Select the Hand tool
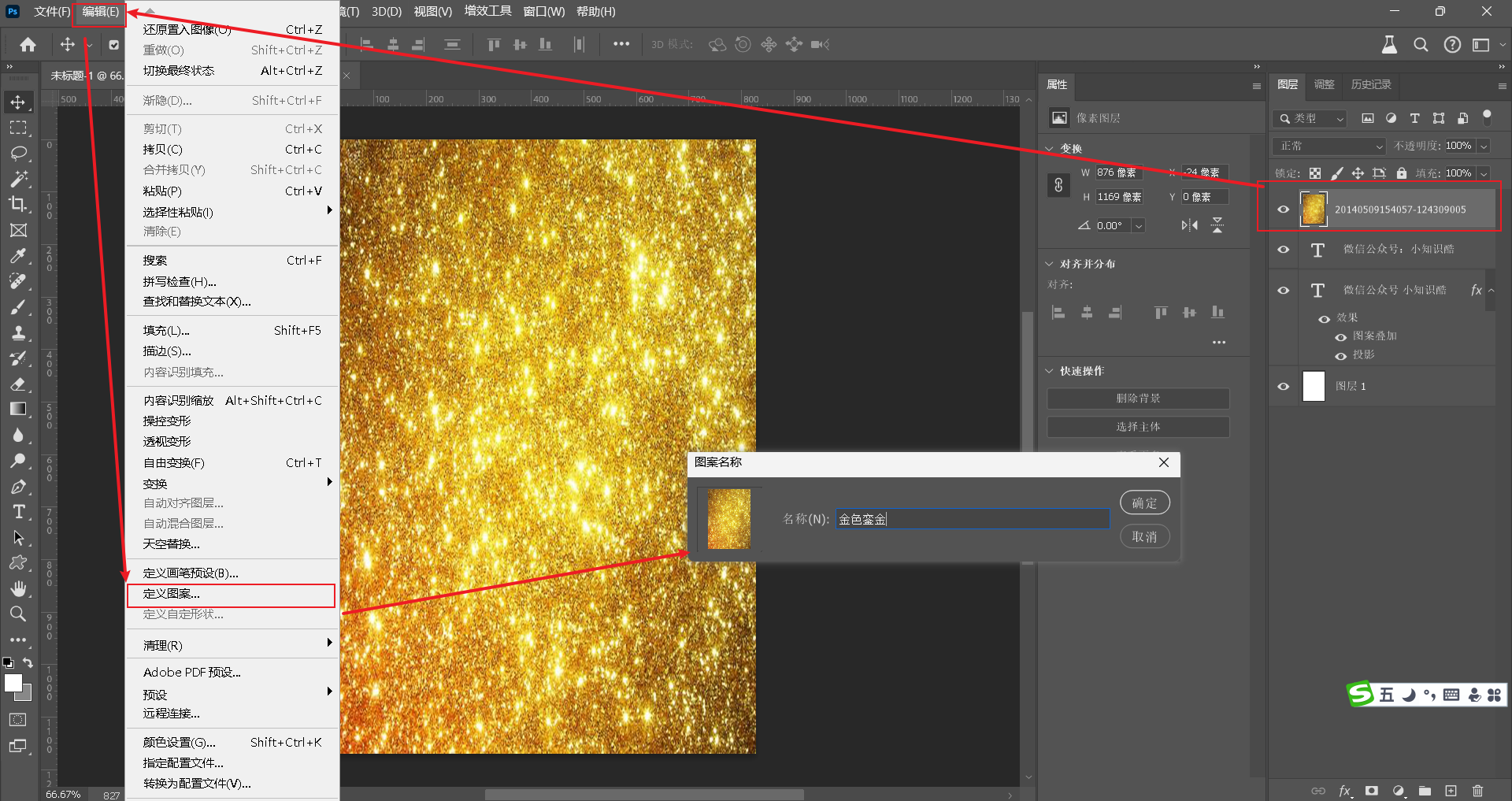 tap(18, 588)
